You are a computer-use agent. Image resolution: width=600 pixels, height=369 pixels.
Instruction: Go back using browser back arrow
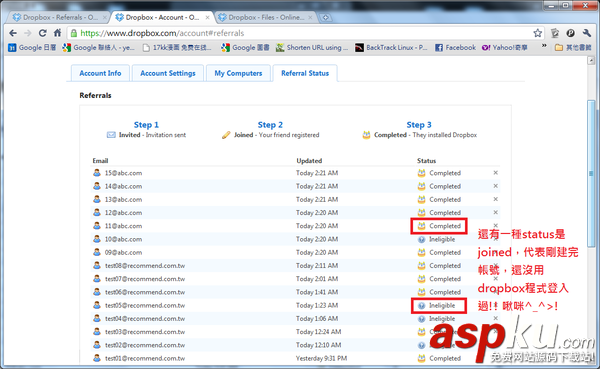coord(13,33)
